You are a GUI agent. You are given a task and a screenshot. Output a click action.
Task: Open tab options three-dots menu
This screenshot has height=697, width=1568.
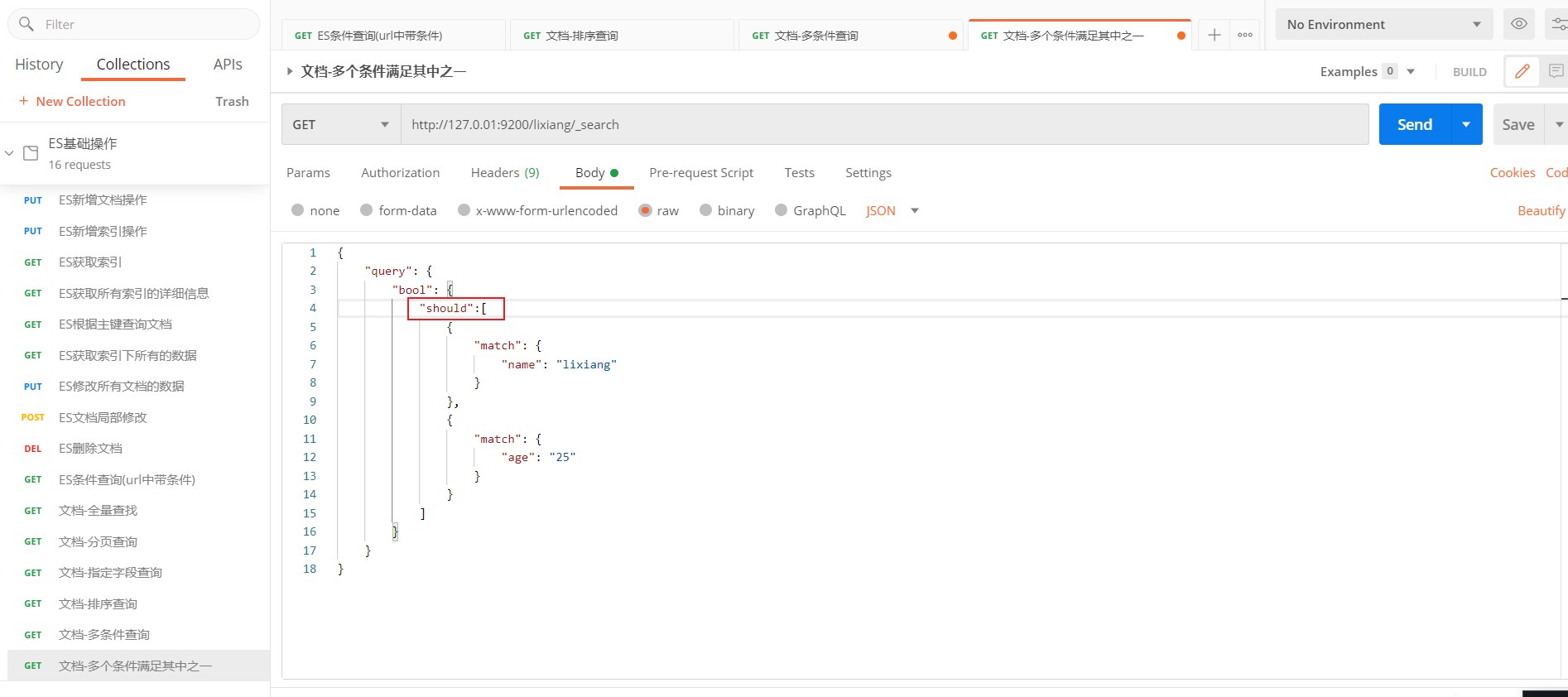click(1245, 35)
